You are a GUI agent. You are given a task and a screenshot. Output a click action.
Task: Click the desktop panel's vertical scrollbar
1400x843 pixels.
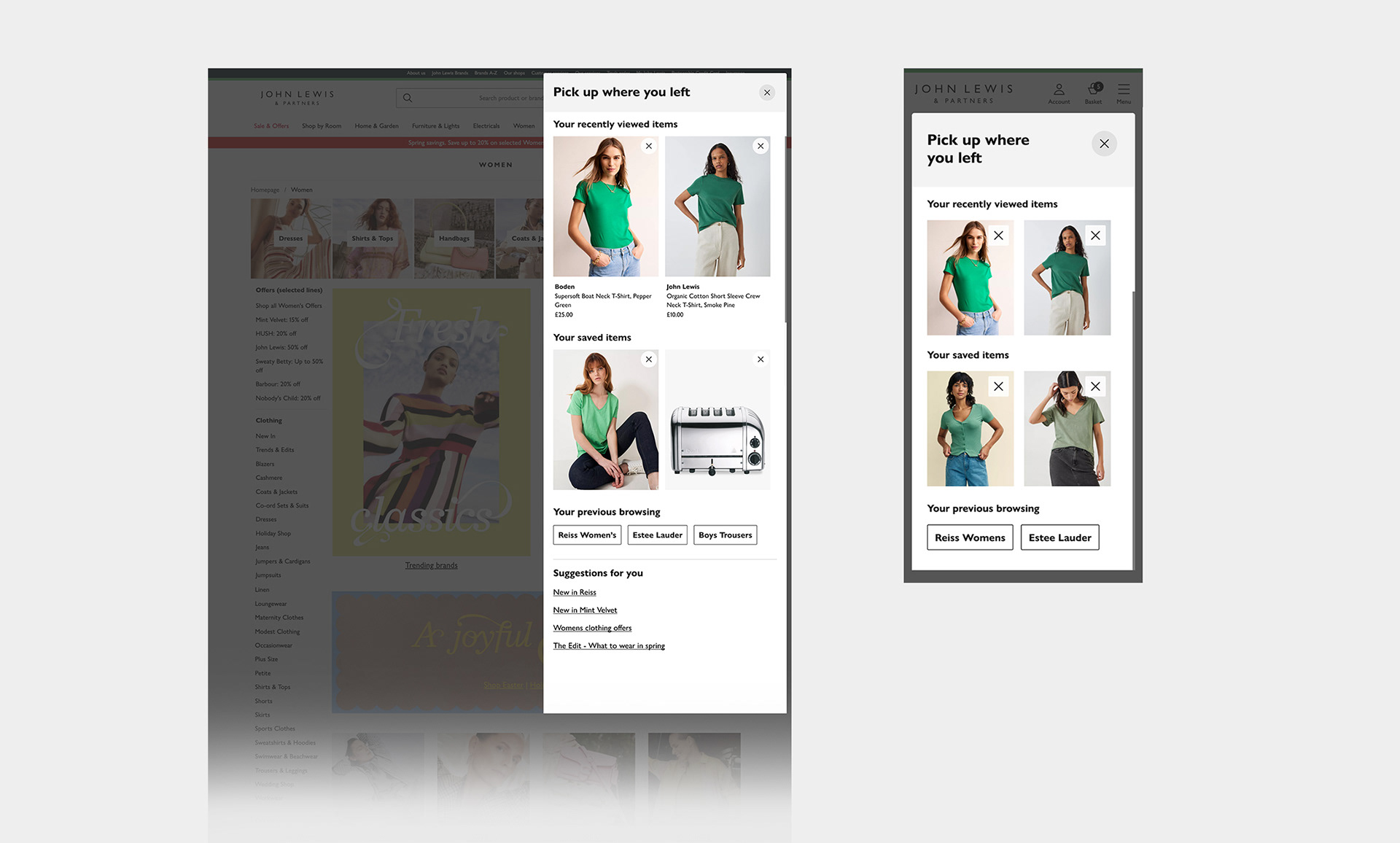(785, 229)
